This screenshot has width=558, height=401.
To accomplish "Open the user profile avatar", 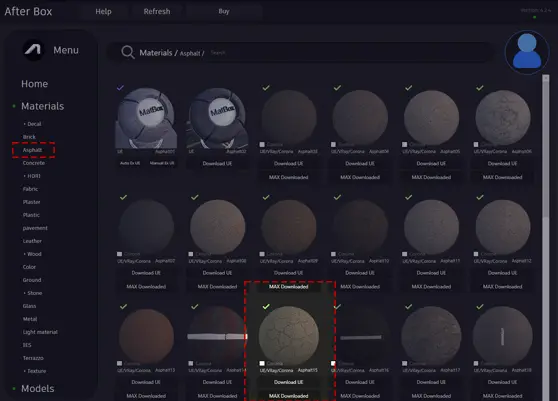I will (527, 52).
